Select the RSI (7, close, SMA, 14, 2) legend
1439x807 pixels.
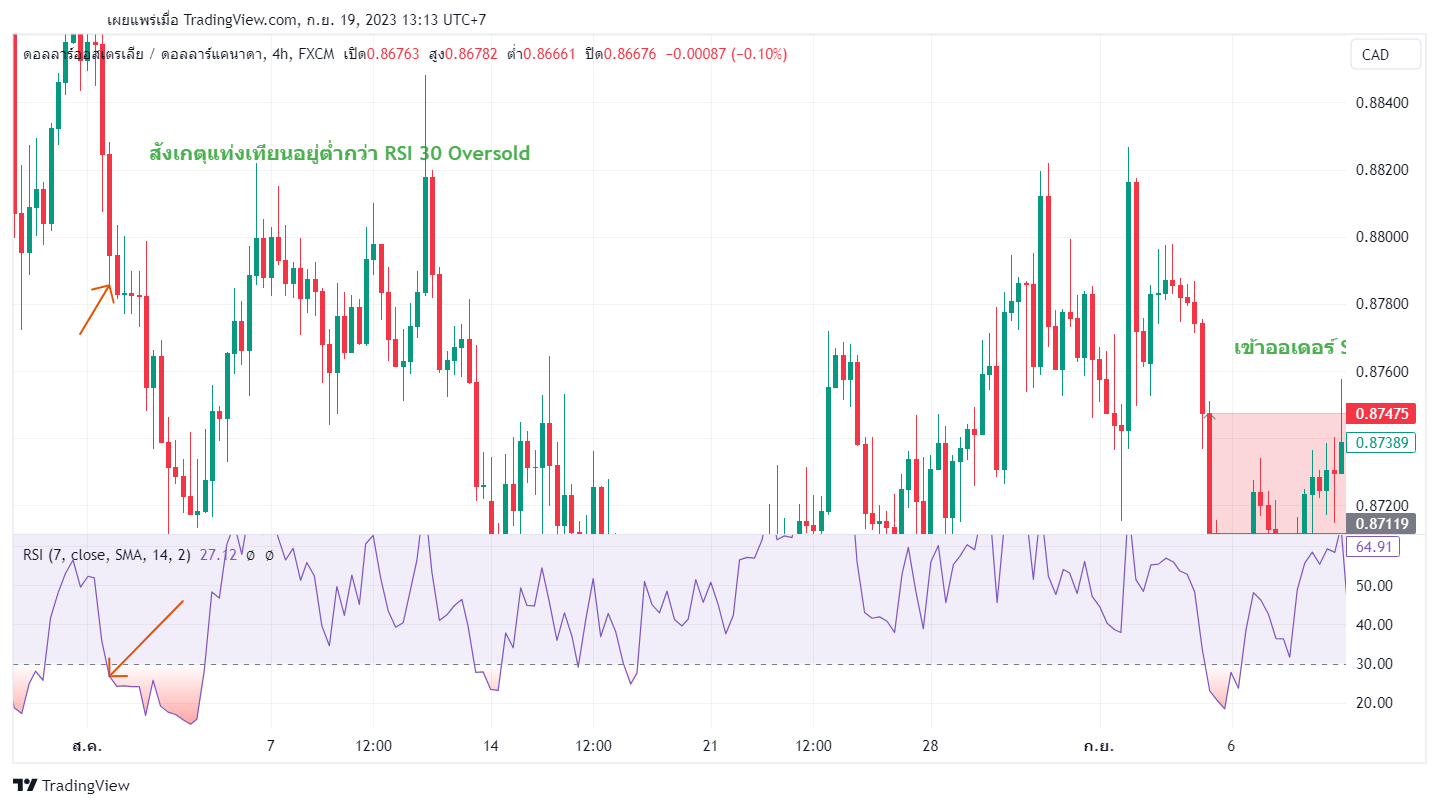tap(107, 554)
